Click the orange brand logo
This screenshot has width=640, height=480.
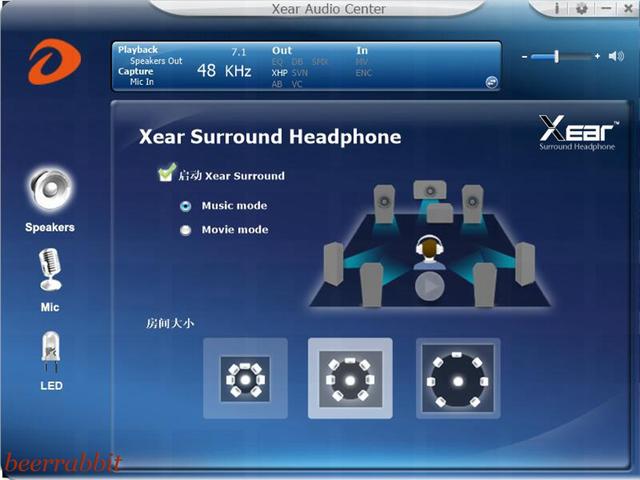pyautogui.click(x=54, y=62)
